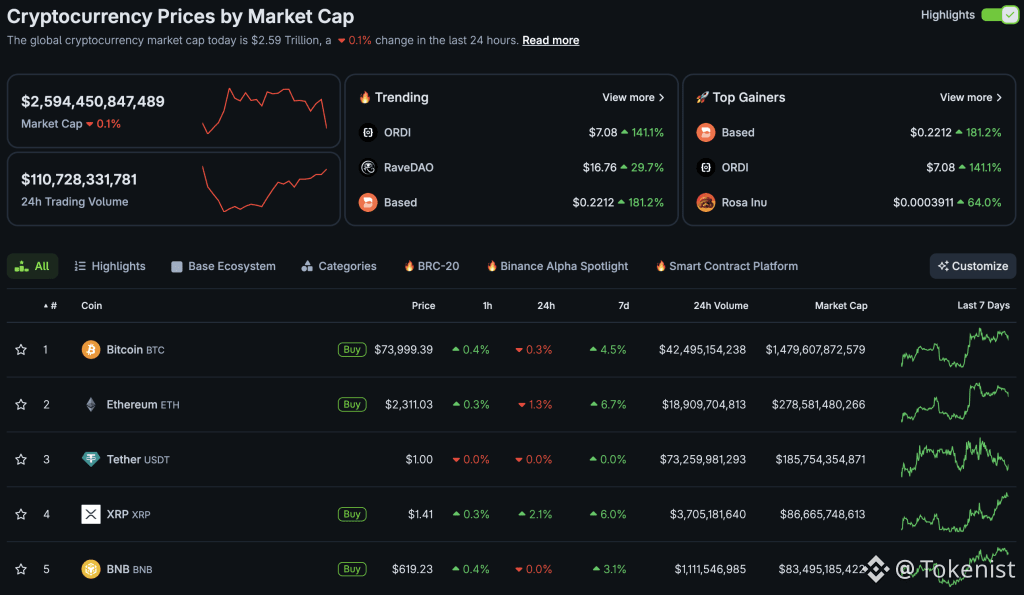The image size is (1024, 595).
Task: Click the Rosa Inu icon in Top Gainers
Action: [706, 202]
